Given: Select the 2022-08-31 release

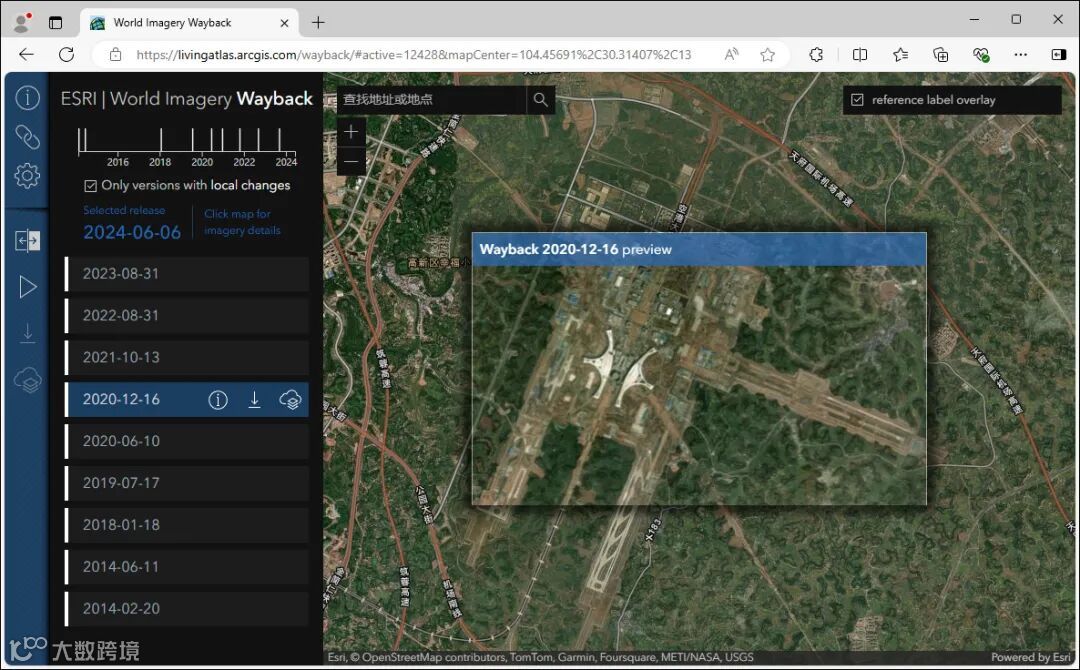Looking at the screenshot, I should coord(187,315).
